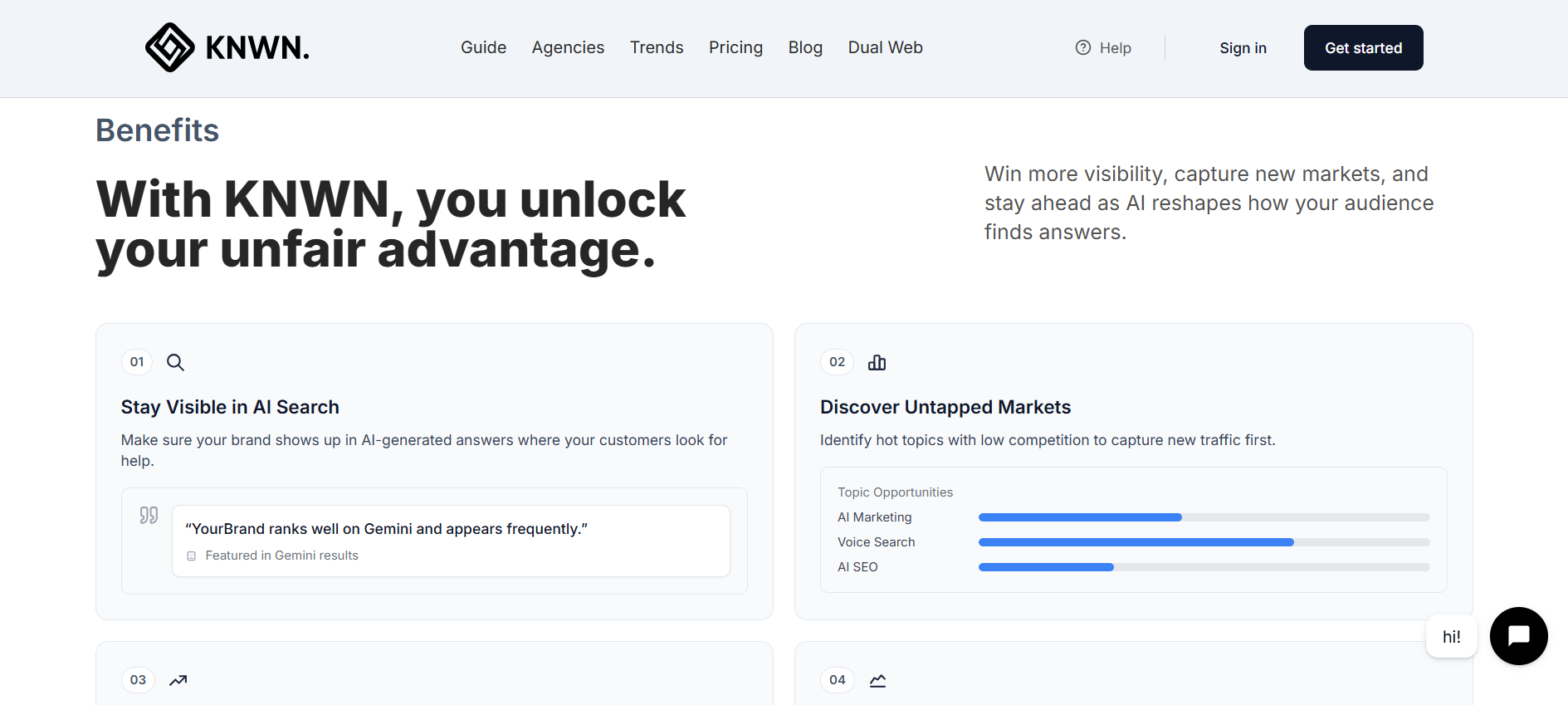The image size is (1568, 705).
Task: Open the Trends nav link
Action: tap(657, 47)
